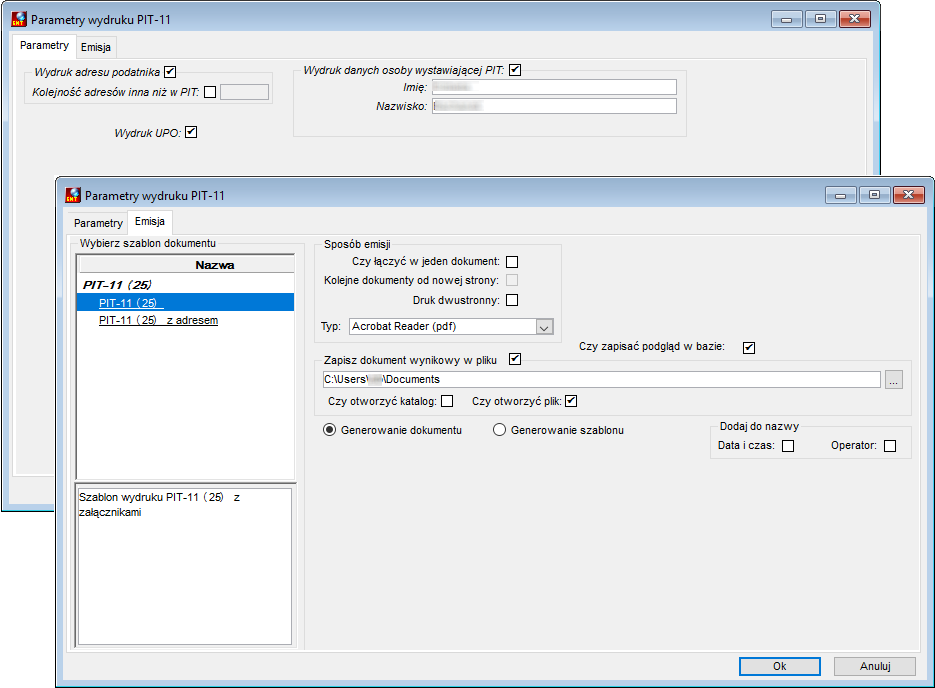Select the highlighted PIT-11 (25) template
The width and height of the screenshot is (935, 688).
click(x=185, y=302)
